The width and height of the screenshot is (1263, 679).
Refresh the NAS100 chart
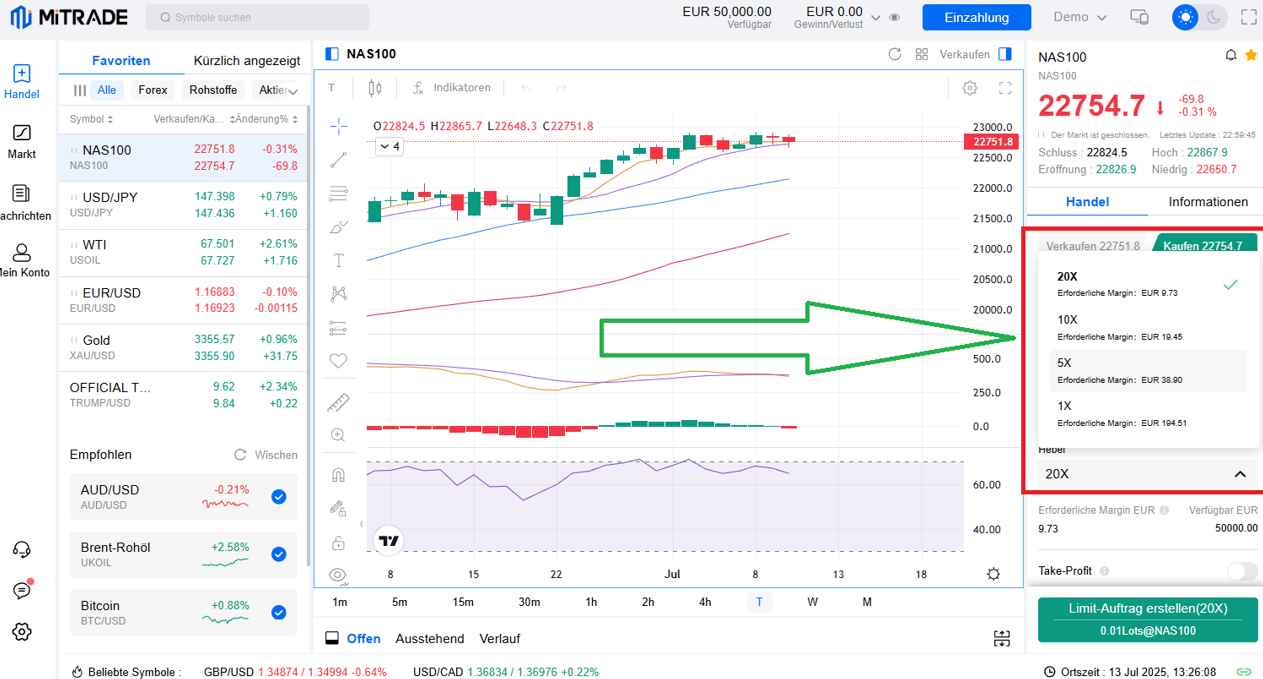[895, 54]
